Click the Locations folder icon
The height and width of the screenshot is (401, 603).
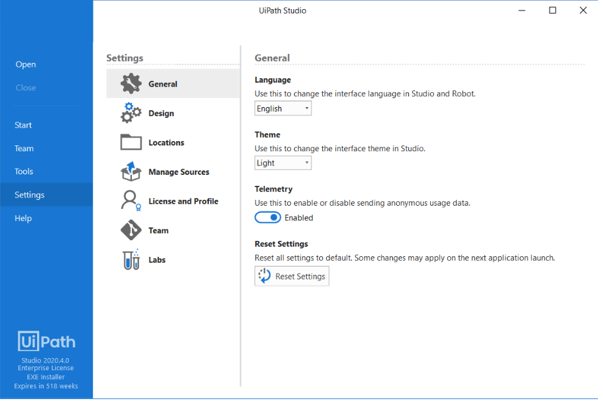[x=131, y=142]
